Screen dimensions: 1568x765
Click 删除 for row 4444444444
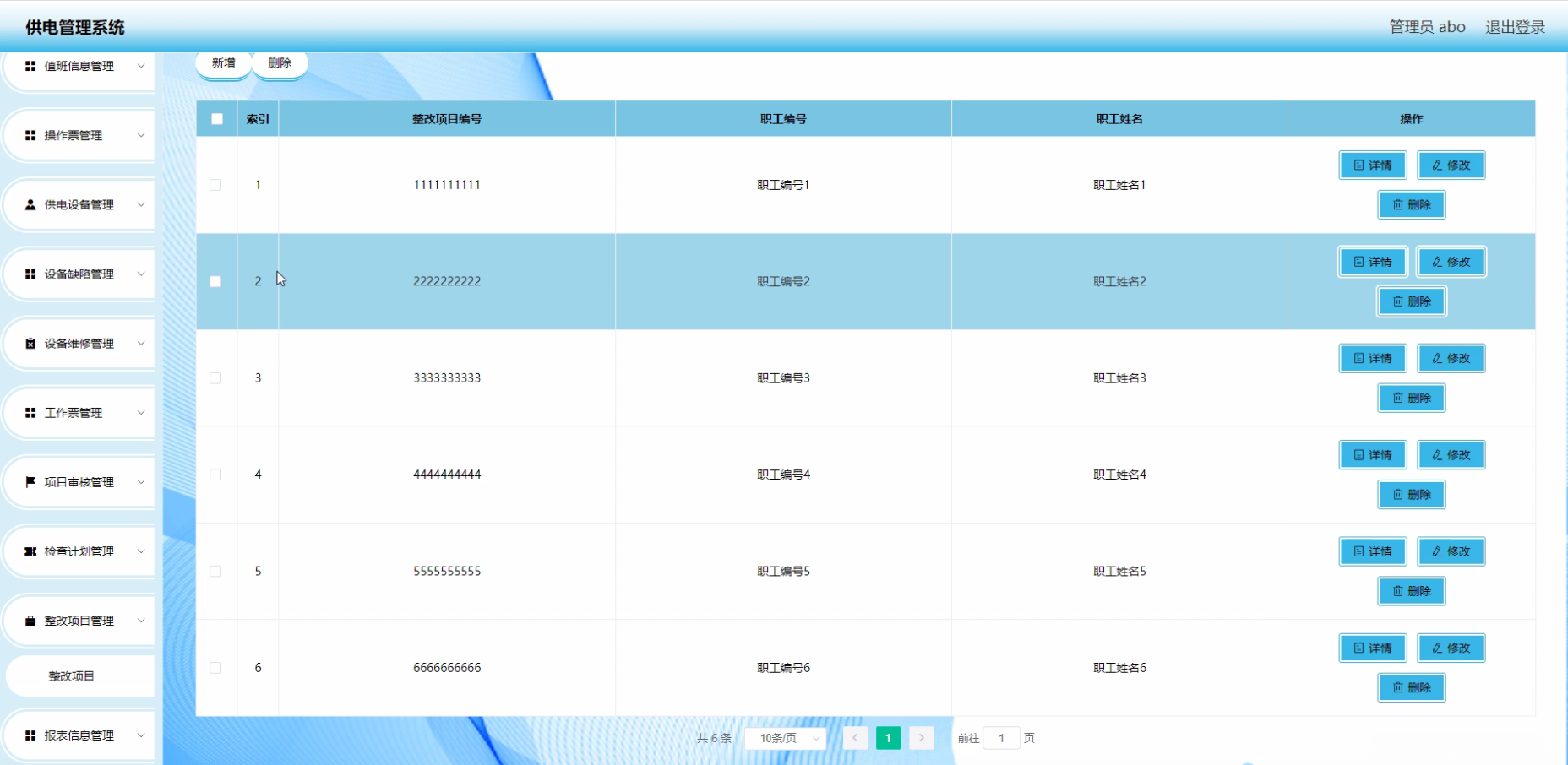(1412, 495)
